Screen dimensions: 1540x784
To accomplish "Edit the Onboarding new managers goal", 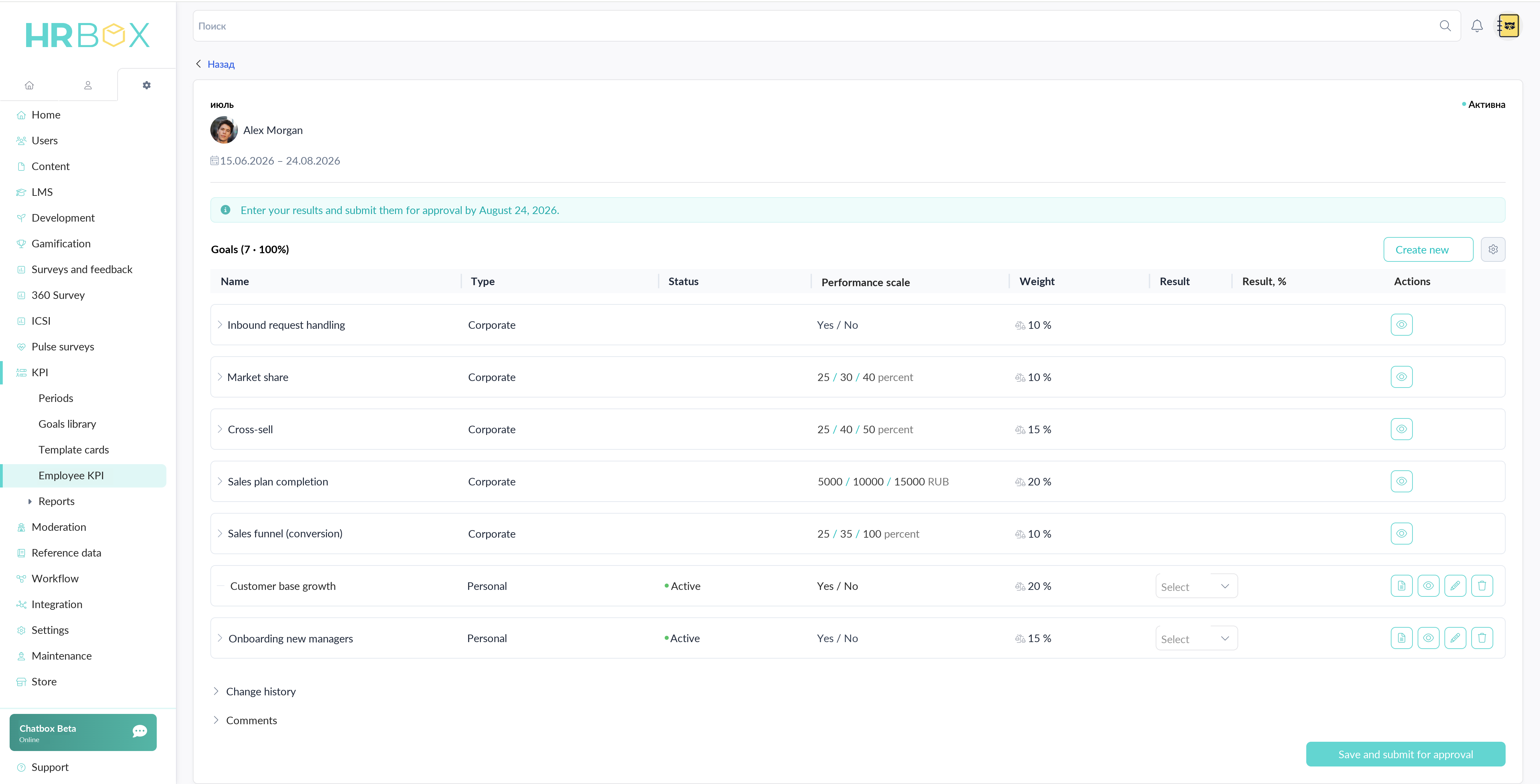I will pyautogui.click(x=1455, y=638).
